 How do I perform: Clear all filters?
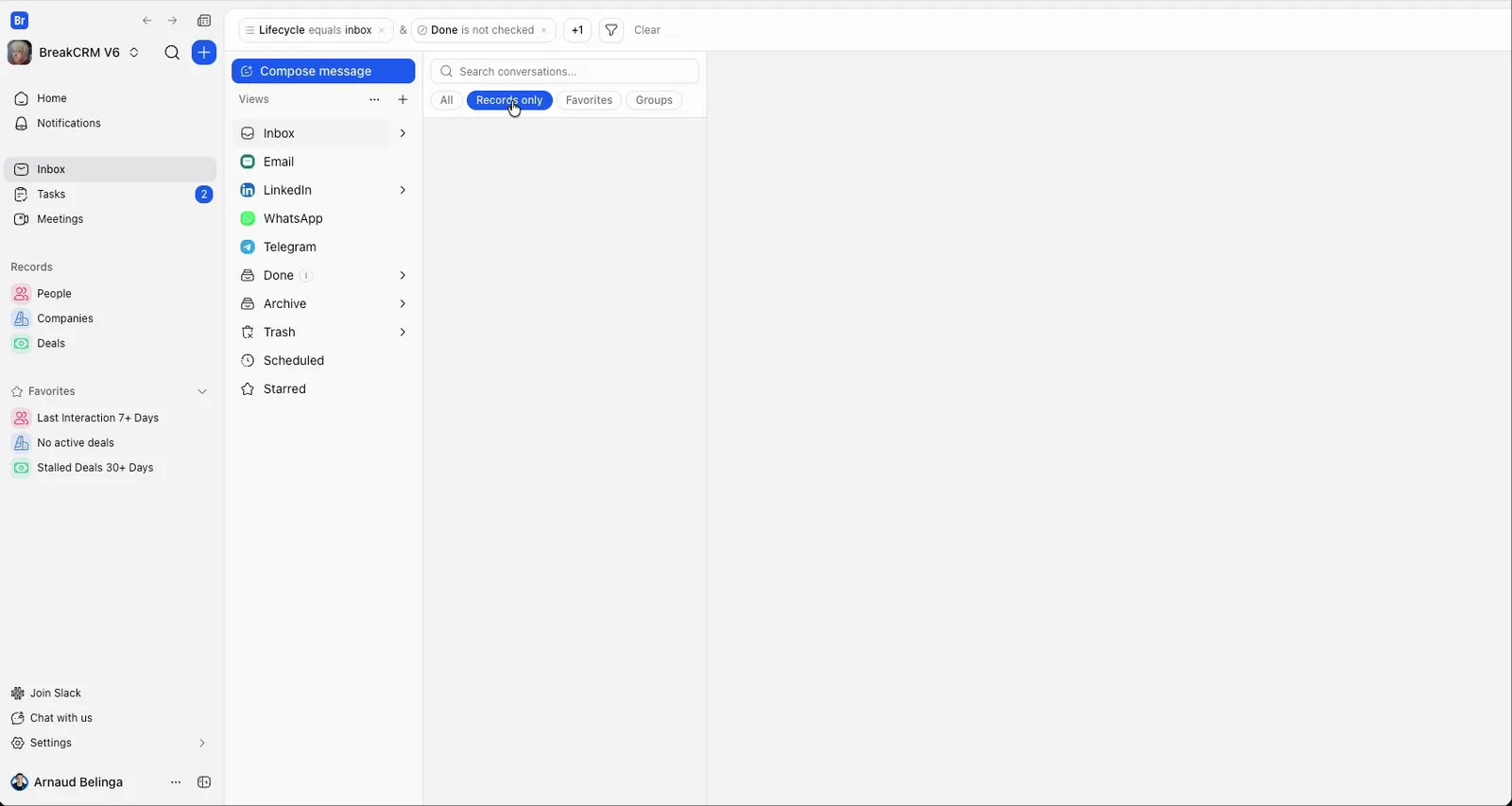647,30
